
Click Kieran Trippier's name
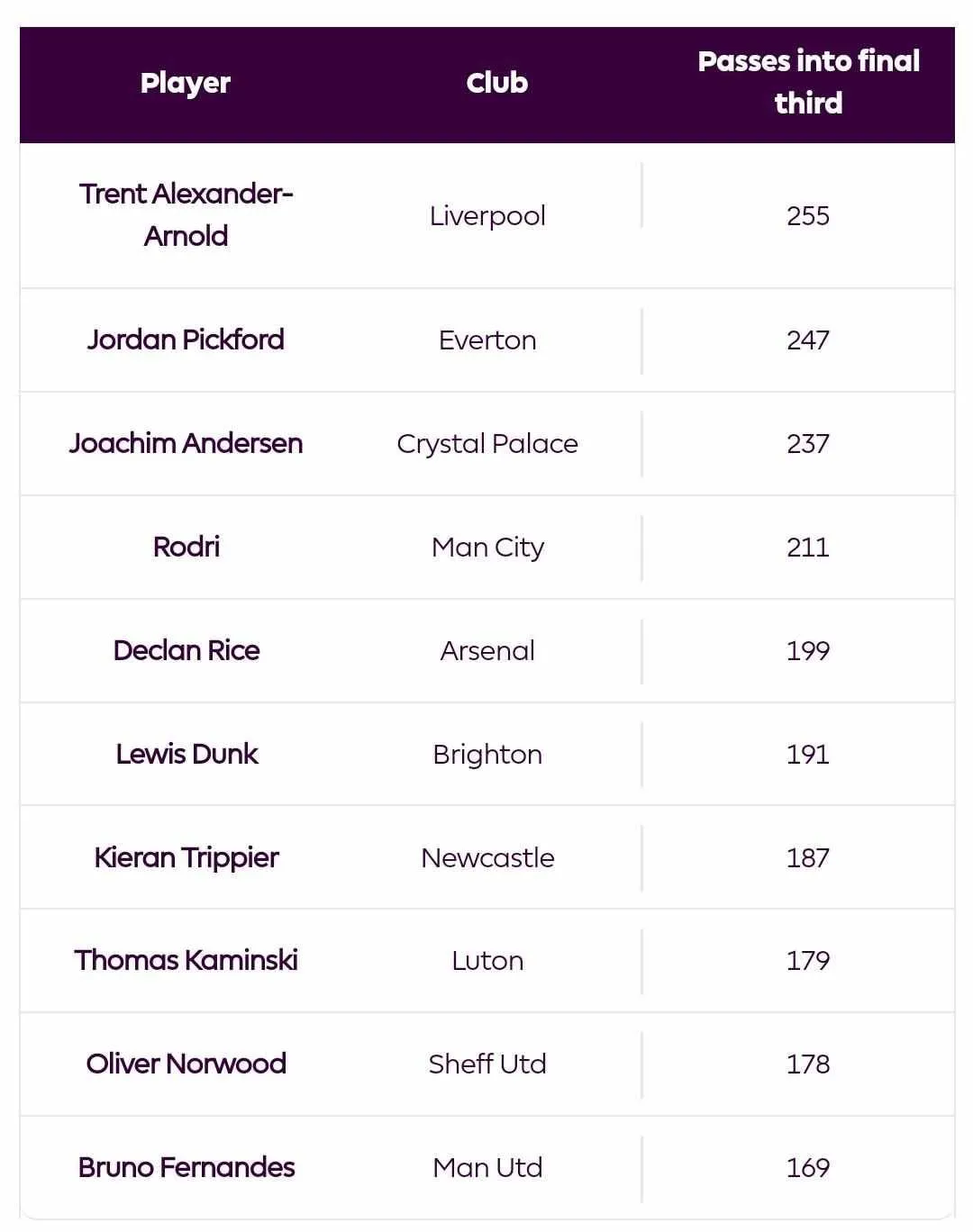(x=186, y=857)
